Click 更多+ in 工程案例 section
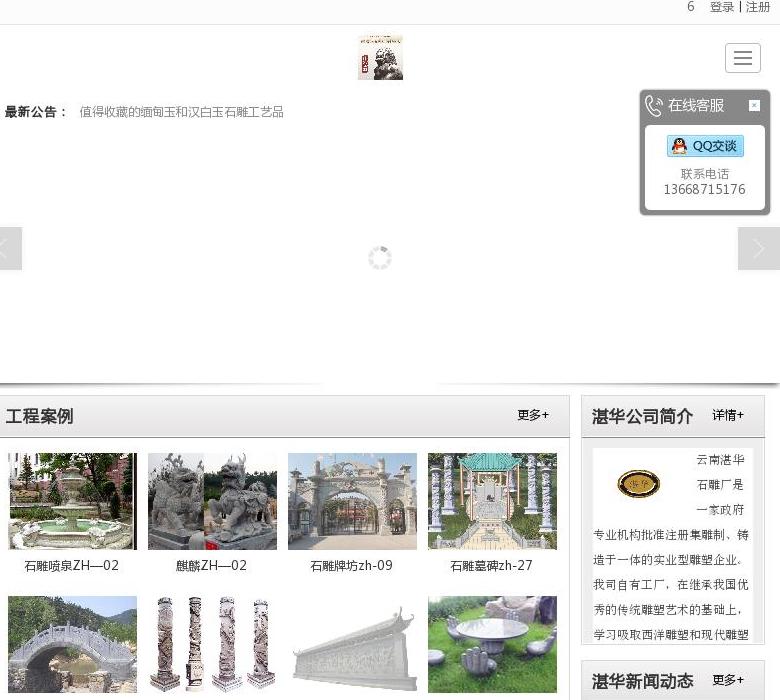 [x=533, y=414]
